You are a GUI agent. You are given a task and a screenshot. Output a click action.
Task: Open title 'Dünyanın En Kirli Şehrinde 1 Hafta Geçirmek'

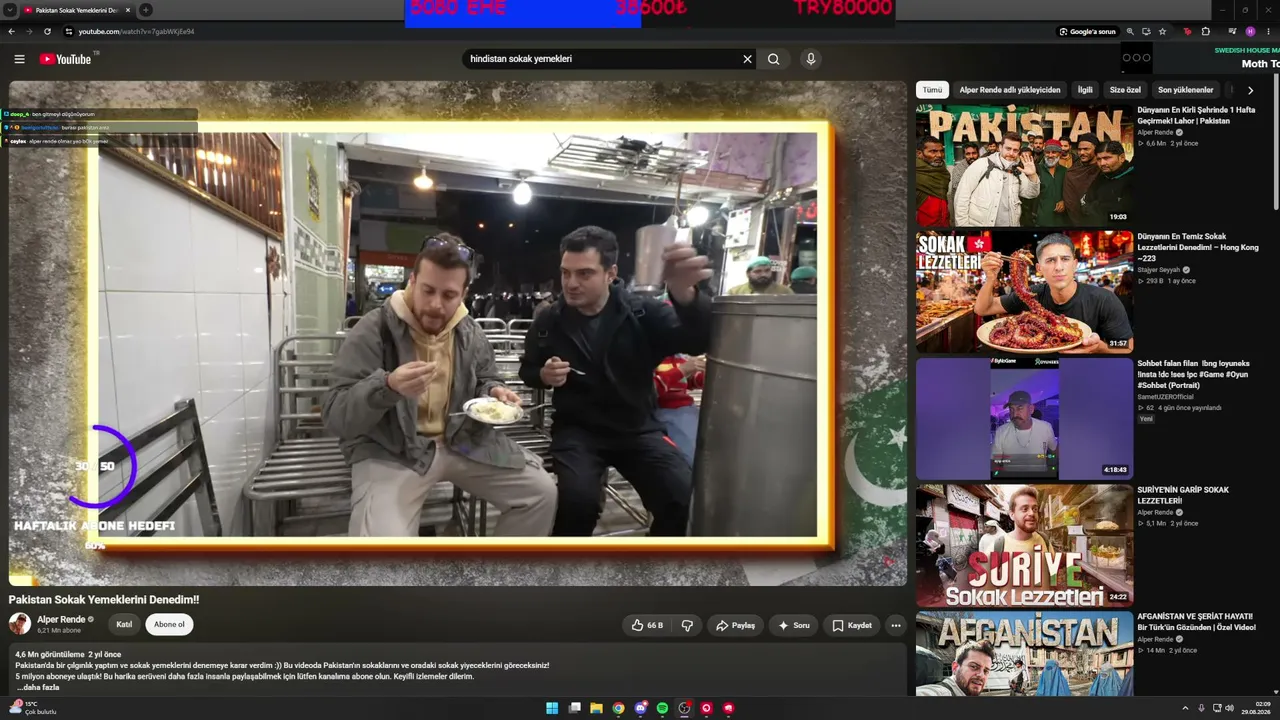click(x=1196, y=115)
